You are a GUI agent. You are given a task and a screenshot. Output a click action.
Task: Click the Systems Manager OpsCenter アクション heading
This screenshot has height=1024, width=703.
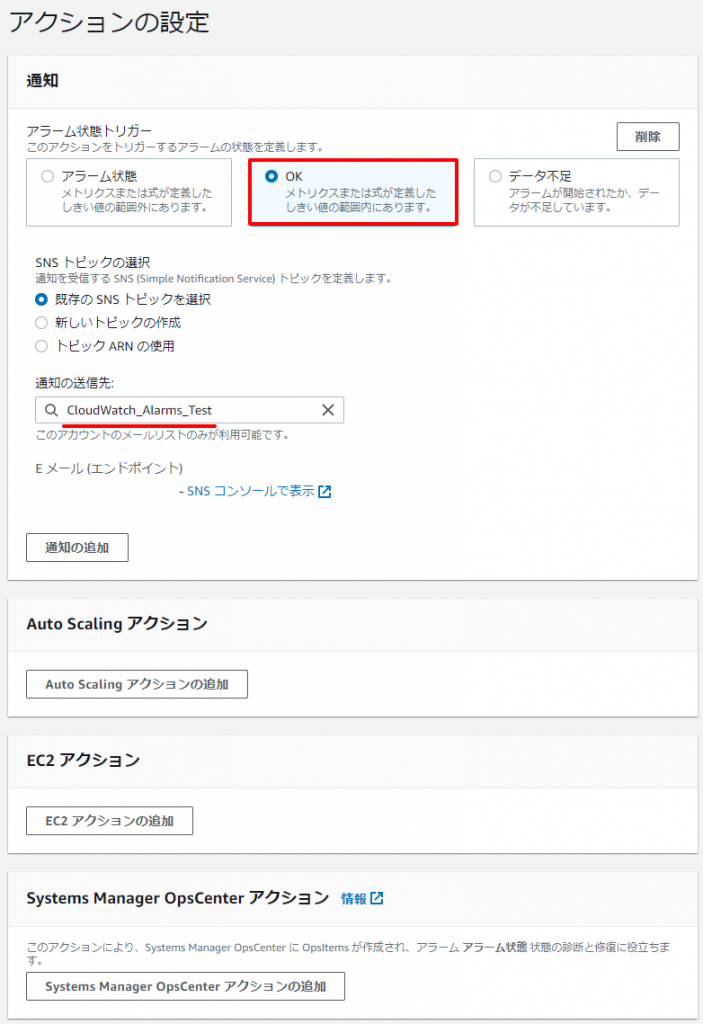click(x=178, y=898)
